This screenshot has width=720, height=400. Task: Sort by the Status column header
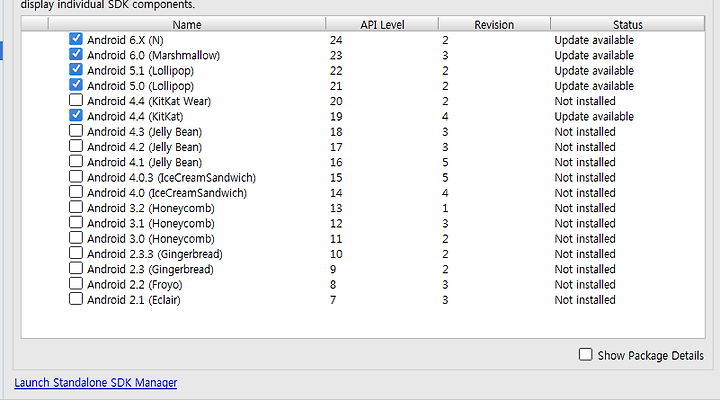point(628,24)
